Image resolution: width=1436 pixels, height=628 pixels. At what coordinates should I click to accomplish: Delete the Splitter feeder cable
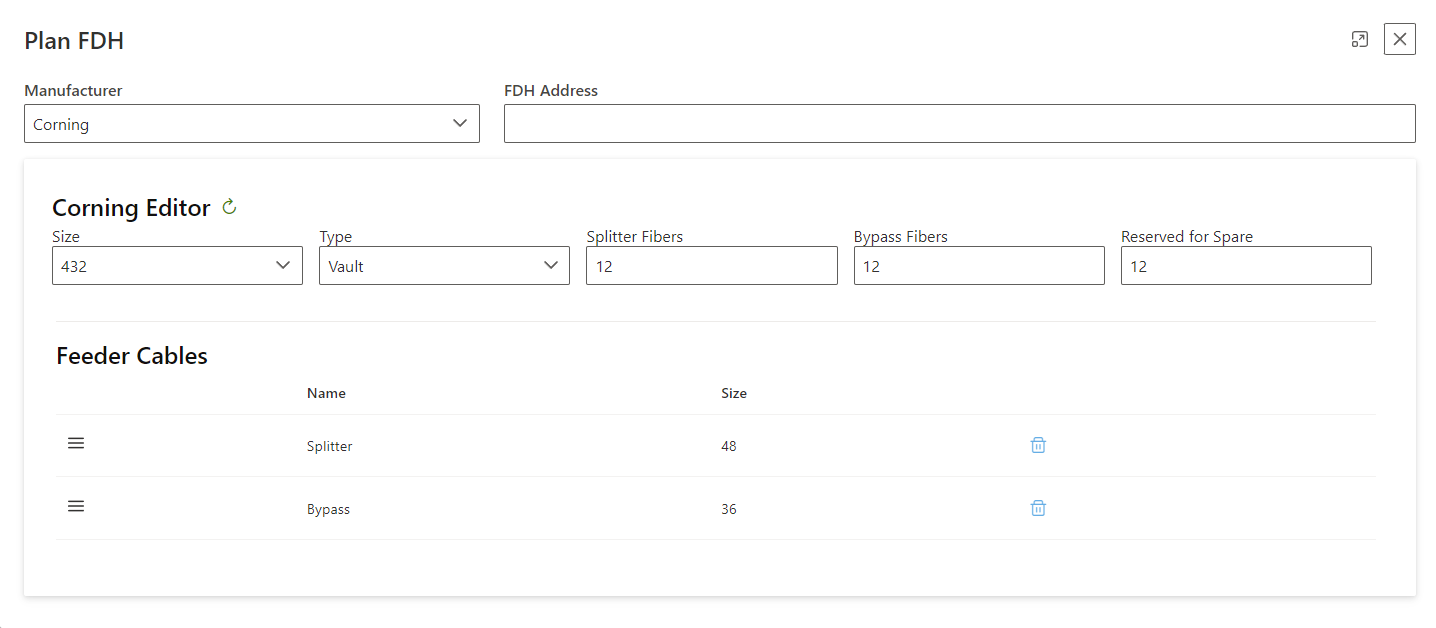[x=1038, y=445]
